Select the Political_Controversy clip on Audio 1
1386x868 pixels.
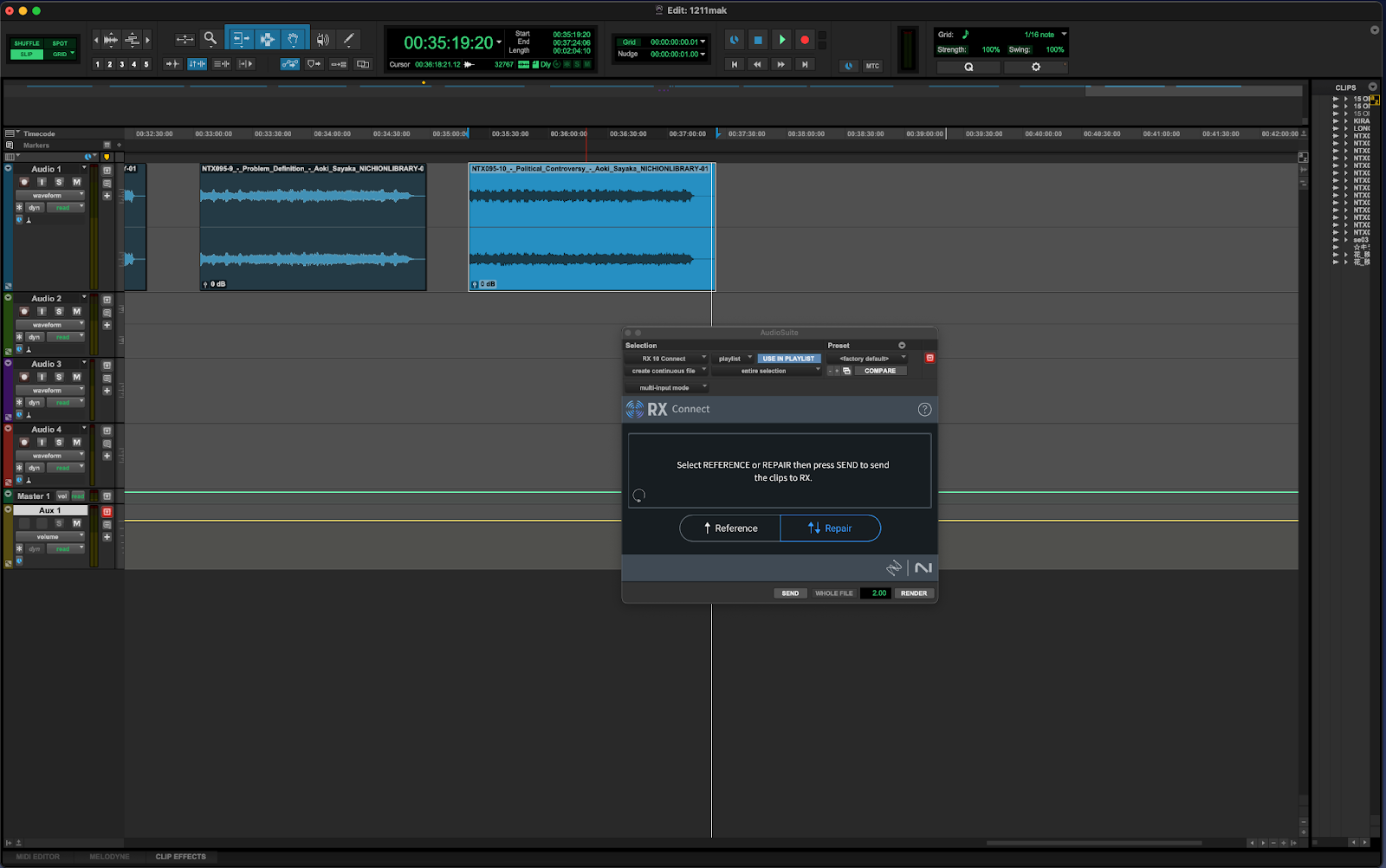592,227
